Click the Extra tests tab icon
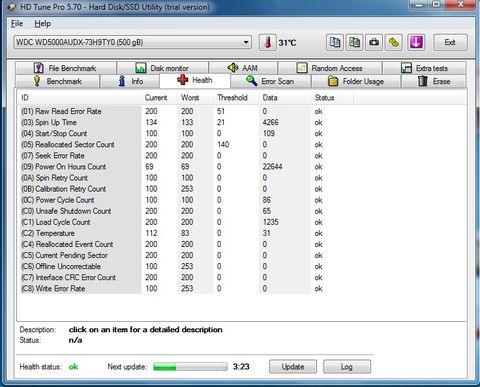 pos(406,68)
